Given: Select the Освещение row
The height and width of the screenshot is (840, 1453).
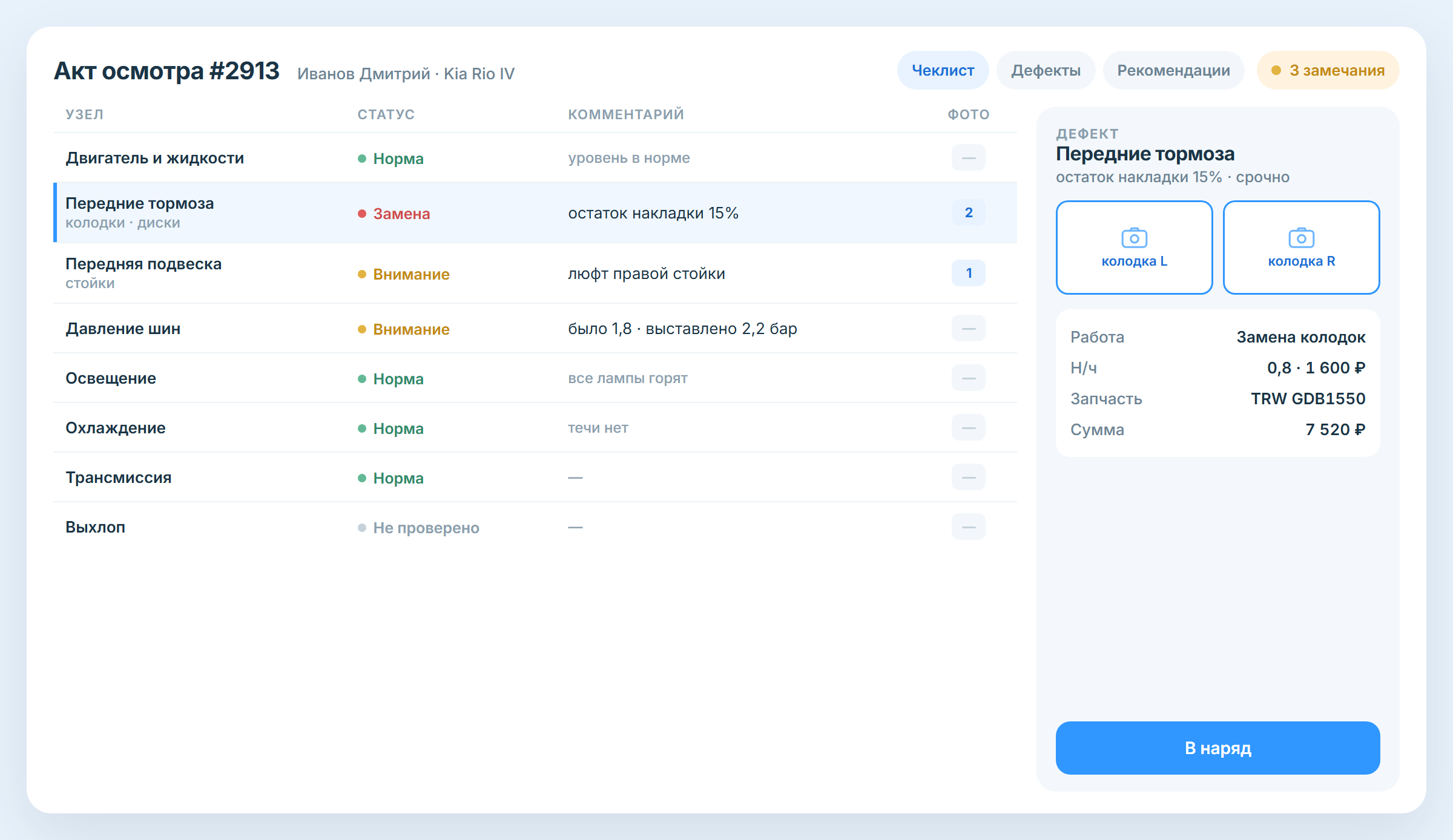Looking at the screenshot, I should click(535, 378).
